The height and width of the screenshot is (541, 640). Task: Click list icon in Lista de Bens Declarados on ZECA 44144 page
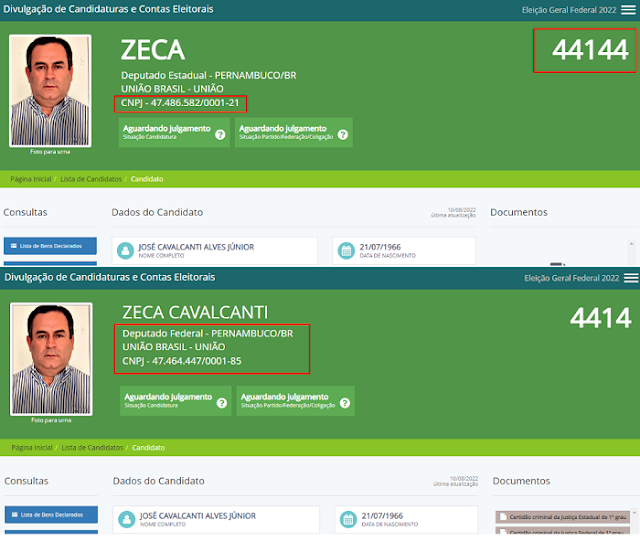13,246
